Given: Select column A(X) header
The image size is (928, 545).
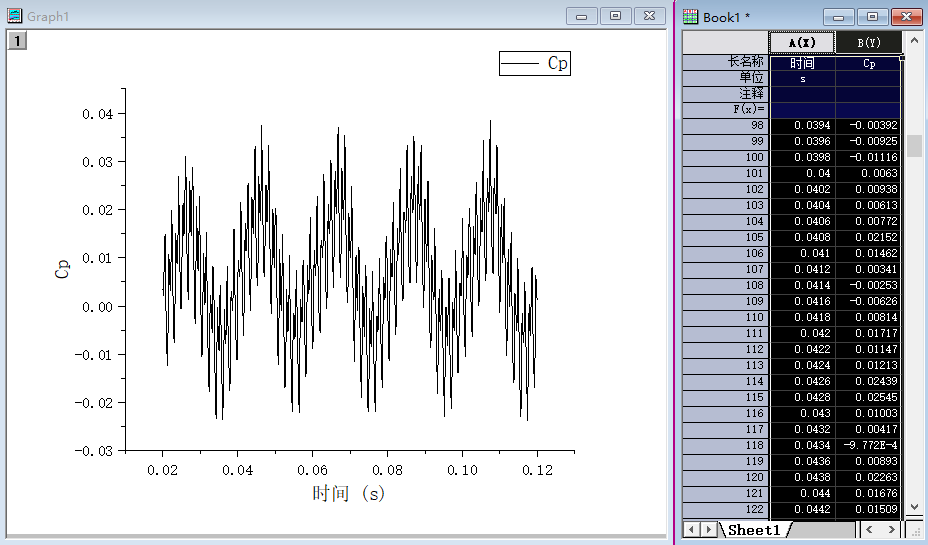Looking at the screenshot, I should 802,43.
